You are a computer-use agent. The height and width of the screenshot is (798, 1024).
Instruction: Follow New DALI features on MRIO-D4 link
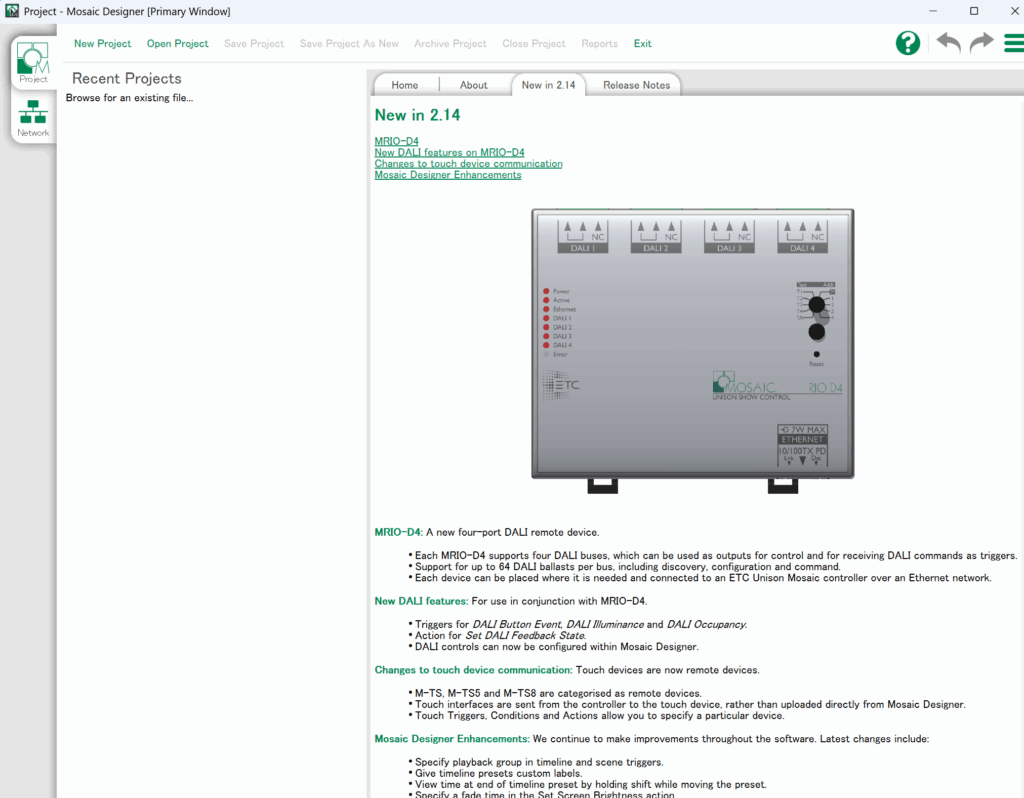click(x=449, y=152)
